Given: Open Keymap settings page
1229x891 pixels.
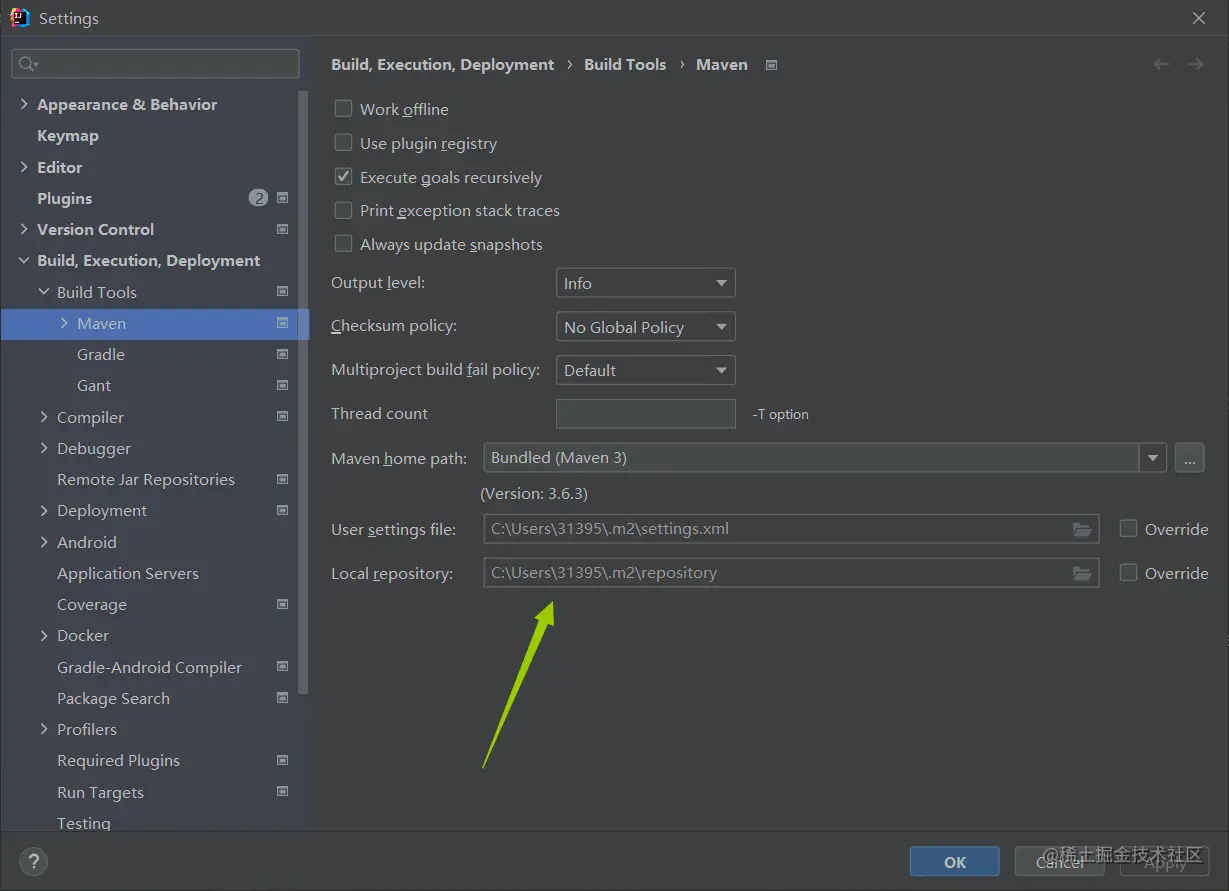Looking at the screenshot, I should [x=68, y=135].
